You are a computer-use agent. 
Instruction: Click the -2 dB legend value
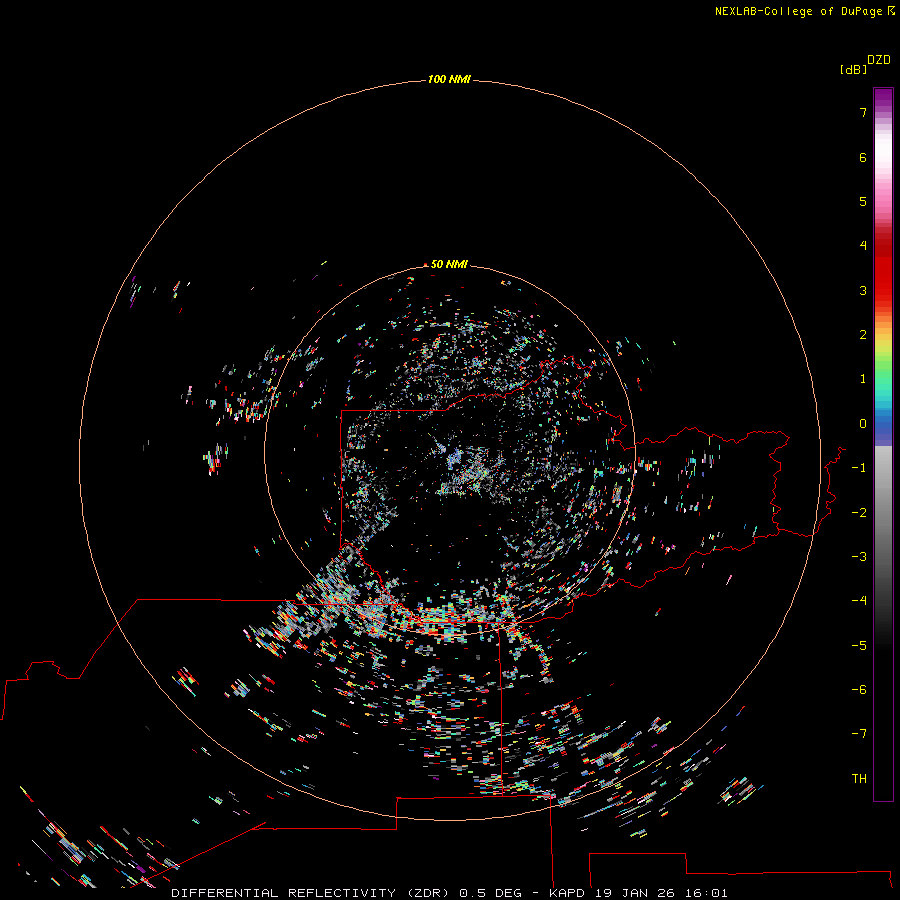[x=859, y=513]
